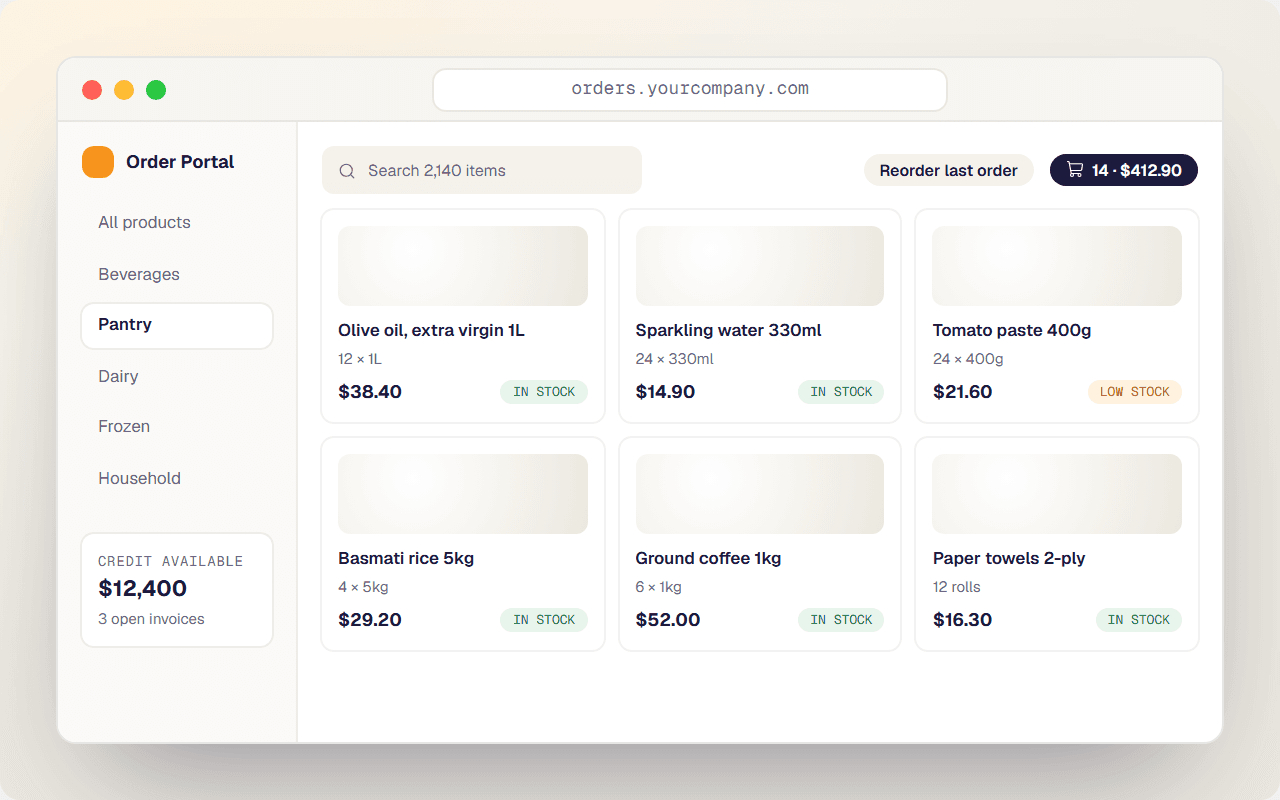Open the Paper towels product image

(x=1057, y=494)
